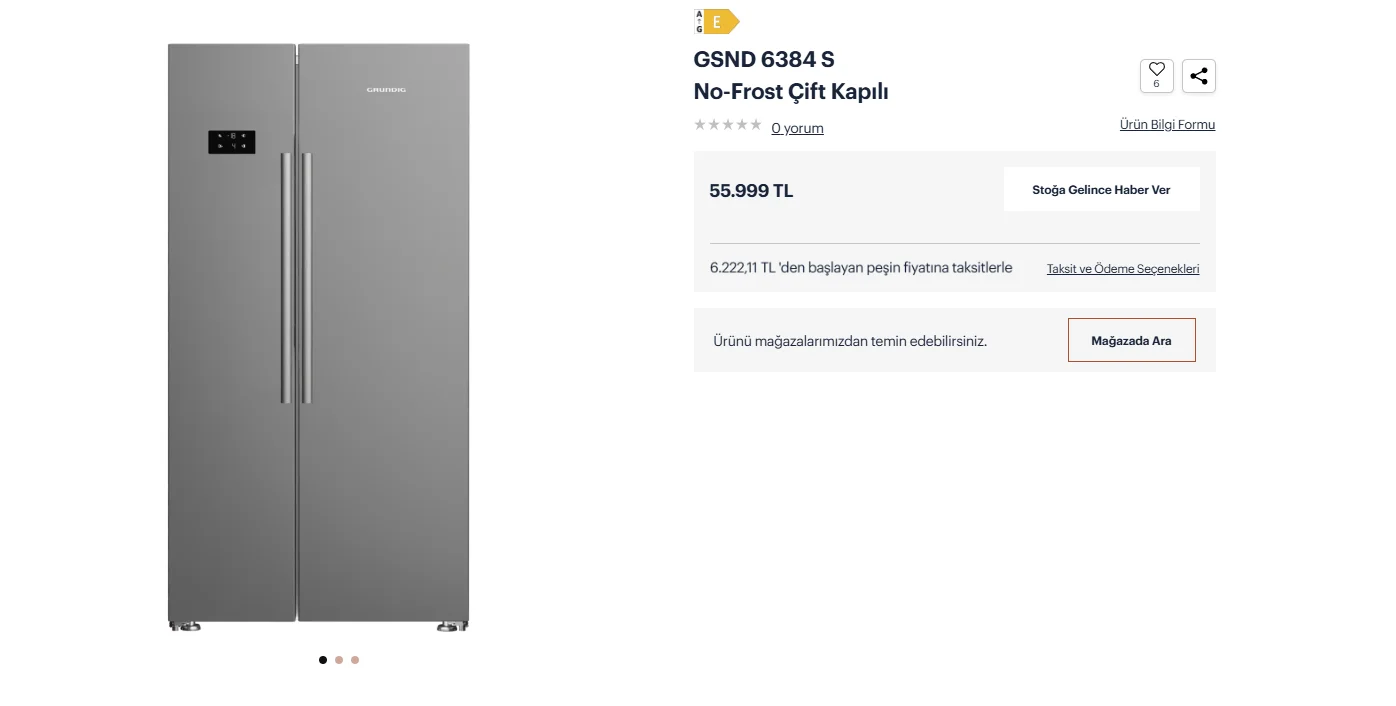Open the '0 yorum' reviews link

click(797, 128)
